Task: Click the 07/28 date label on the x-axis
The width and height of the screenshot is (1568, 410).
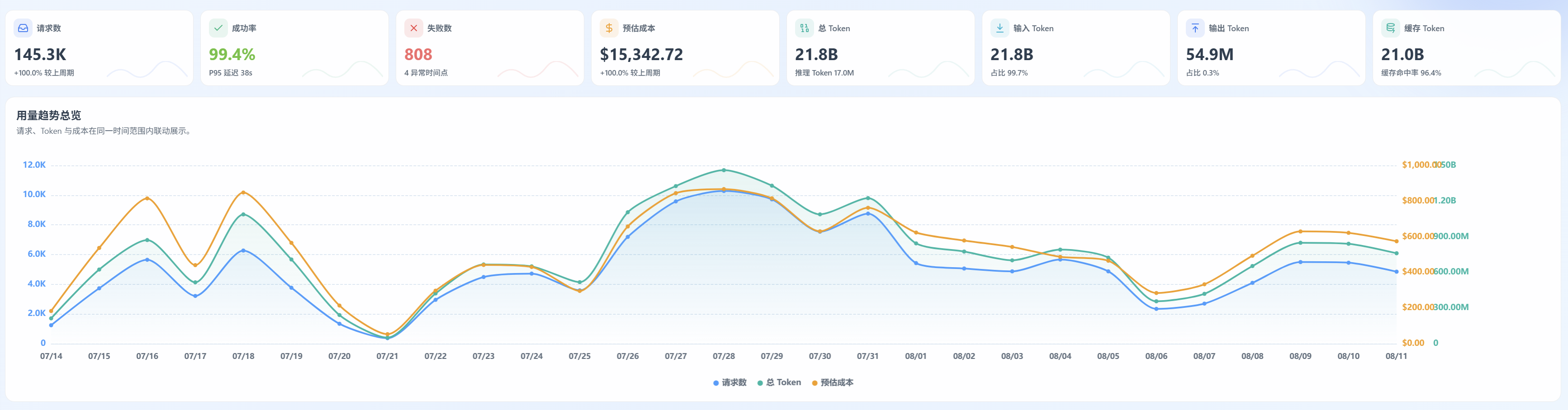Action: point(724,357)
